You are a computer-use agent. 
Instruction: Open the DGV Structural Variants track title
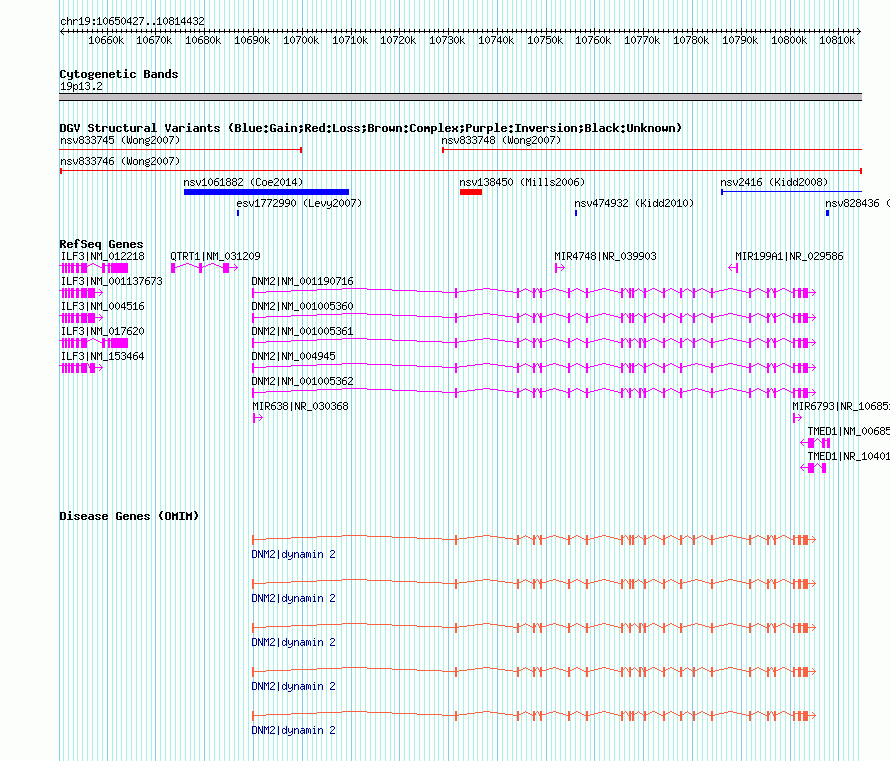tap(371, 128)
